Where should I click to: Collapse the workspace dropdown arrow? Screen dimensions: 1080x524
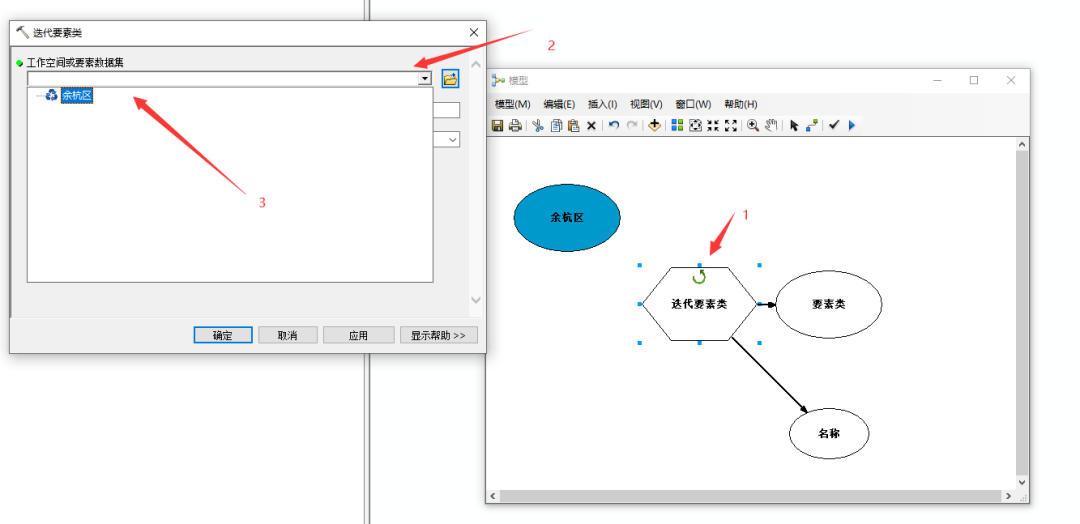coord(425,79)
